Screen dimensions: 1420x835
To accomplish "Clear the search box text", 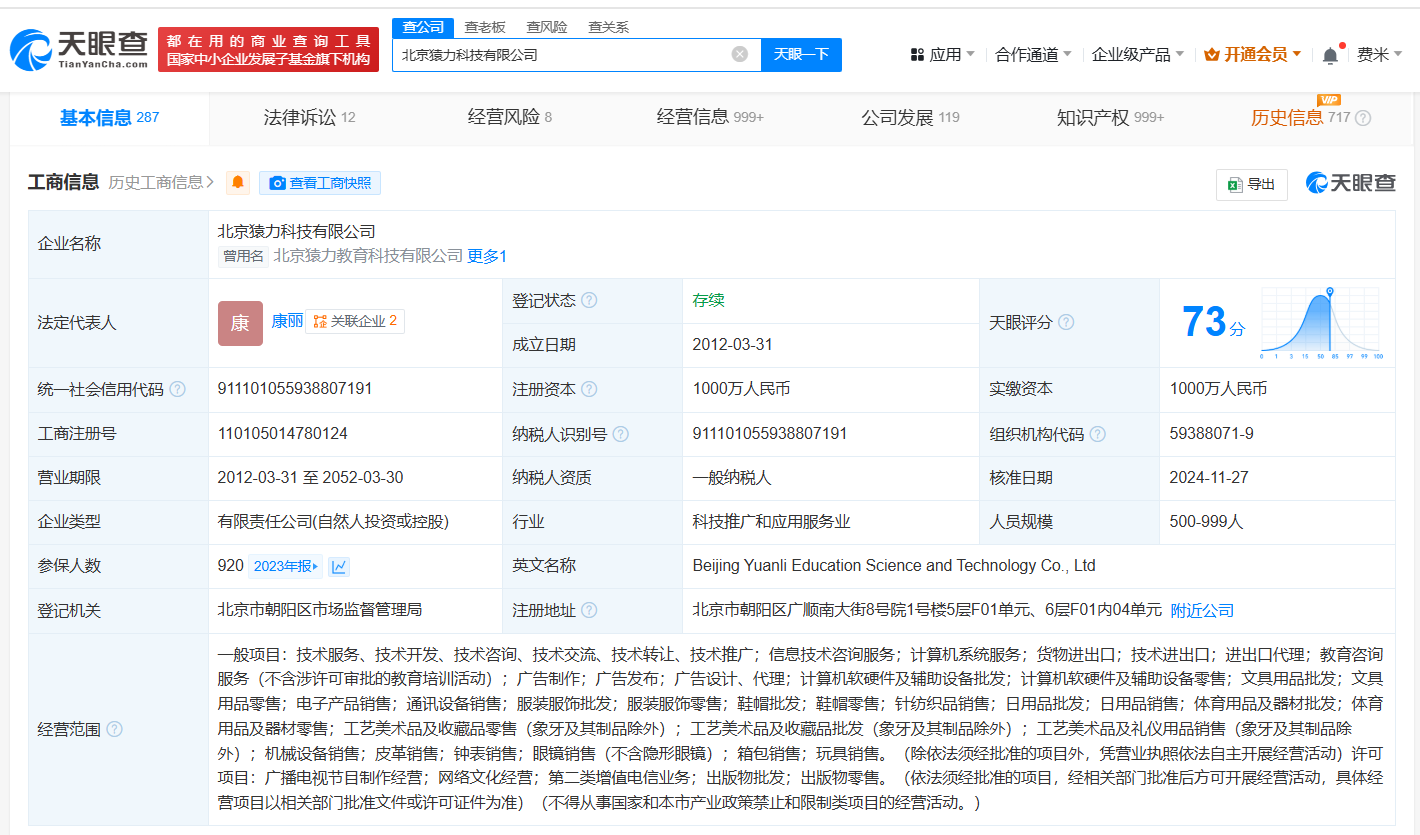I will coord(740,54).
